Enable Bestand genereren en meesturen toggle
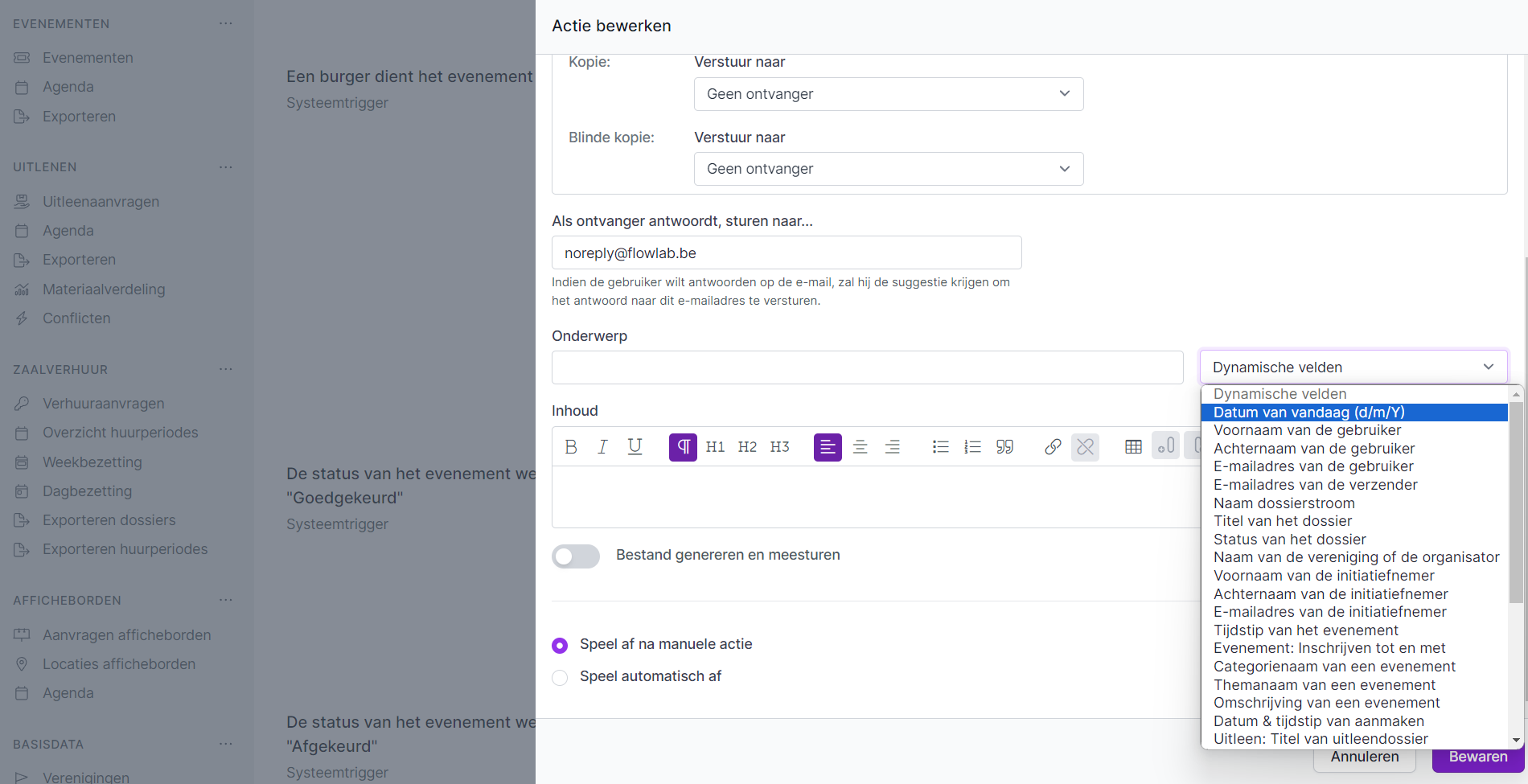Viewport: 1528px width, 784px height. tap(576, 556)
